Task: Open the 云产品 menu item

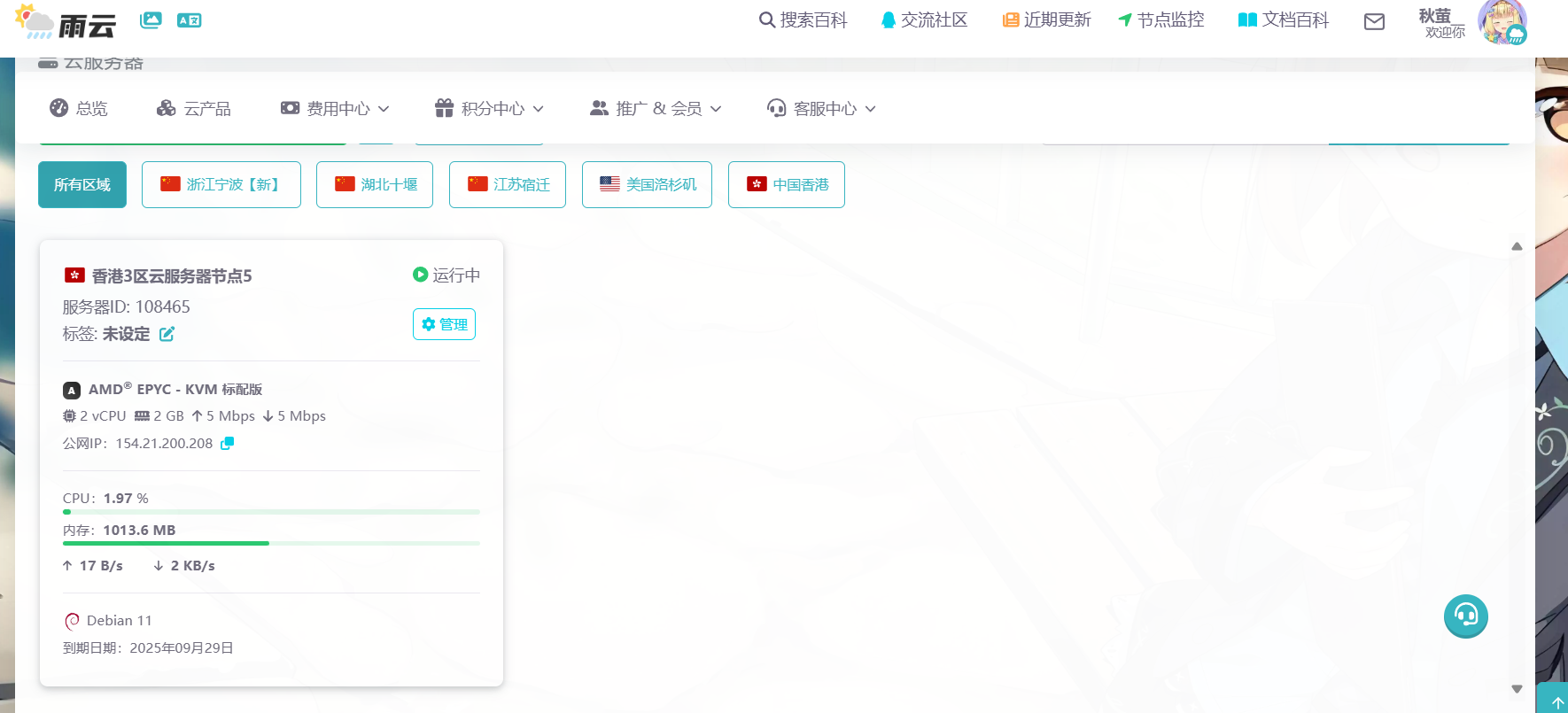Action: pos(194,108)
